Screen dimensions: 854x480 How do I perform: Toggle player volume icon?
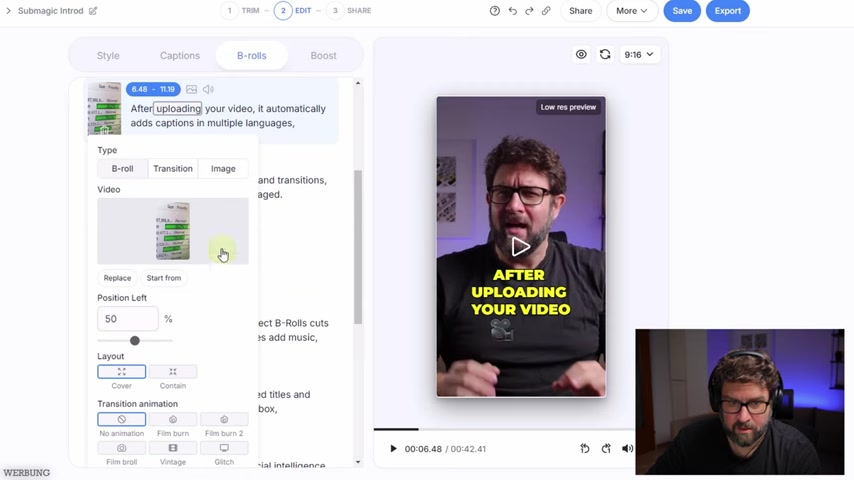pyautogui.click(x=627, y=448)
